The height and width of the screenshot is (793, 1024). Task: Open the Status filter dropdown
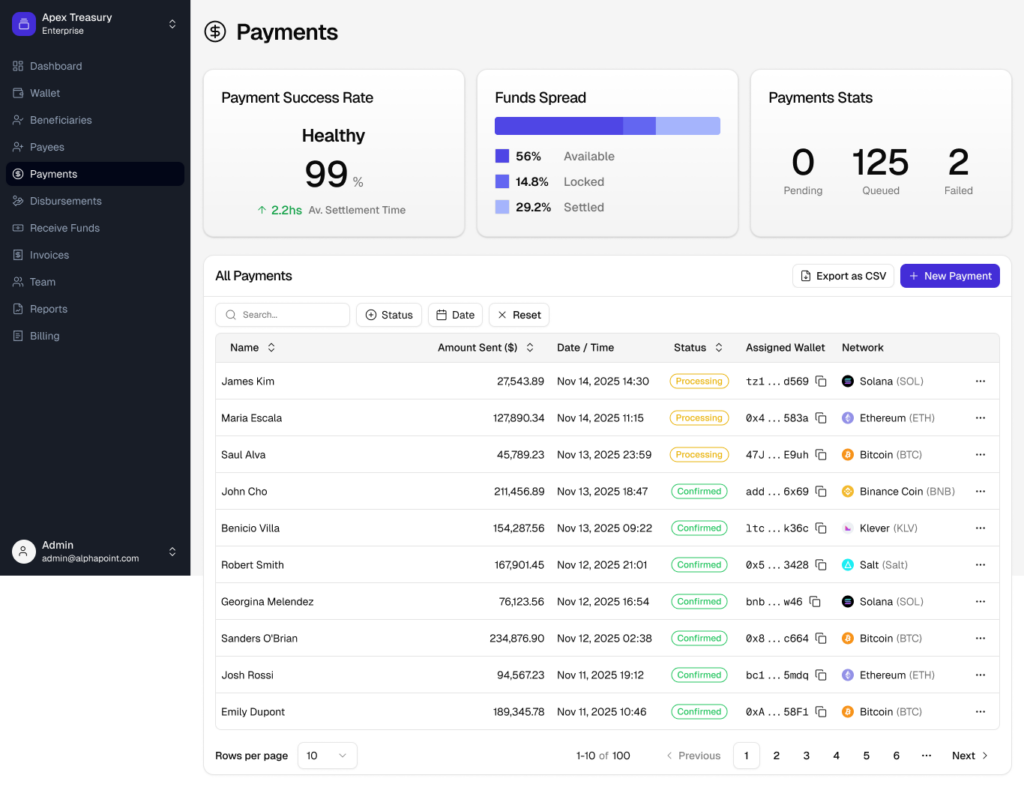(389, 315)
